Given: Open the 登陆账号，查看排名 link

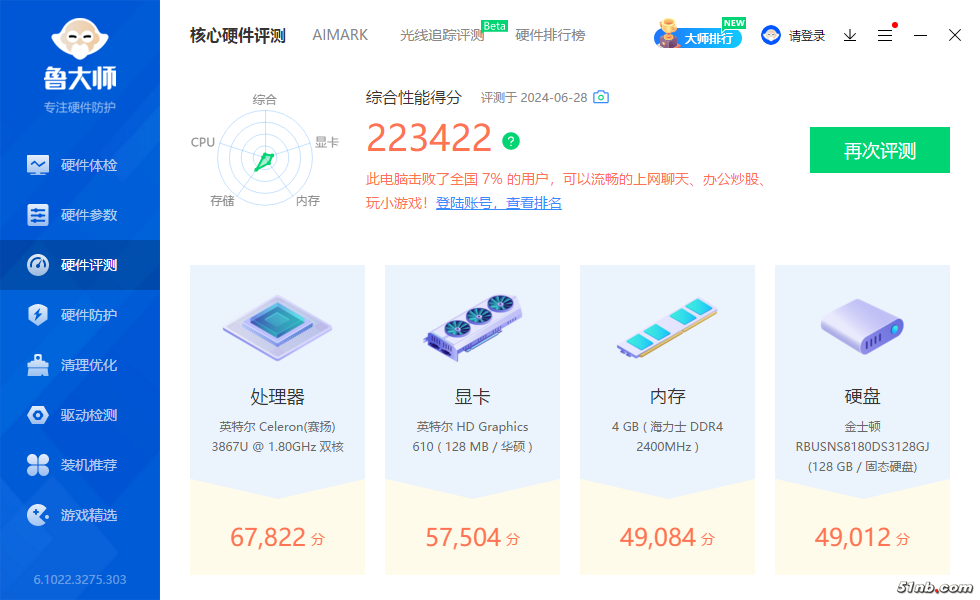Looking at the screenshot, I should tap(499, 203).
